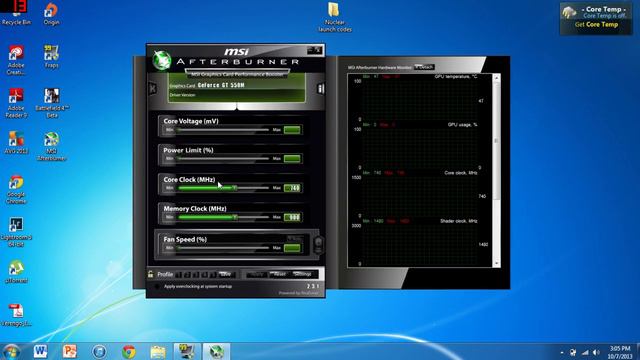The height and width of the screenshot is (360, 640).
Task: Click the volume icon in system tray
Action: point(596,352)
